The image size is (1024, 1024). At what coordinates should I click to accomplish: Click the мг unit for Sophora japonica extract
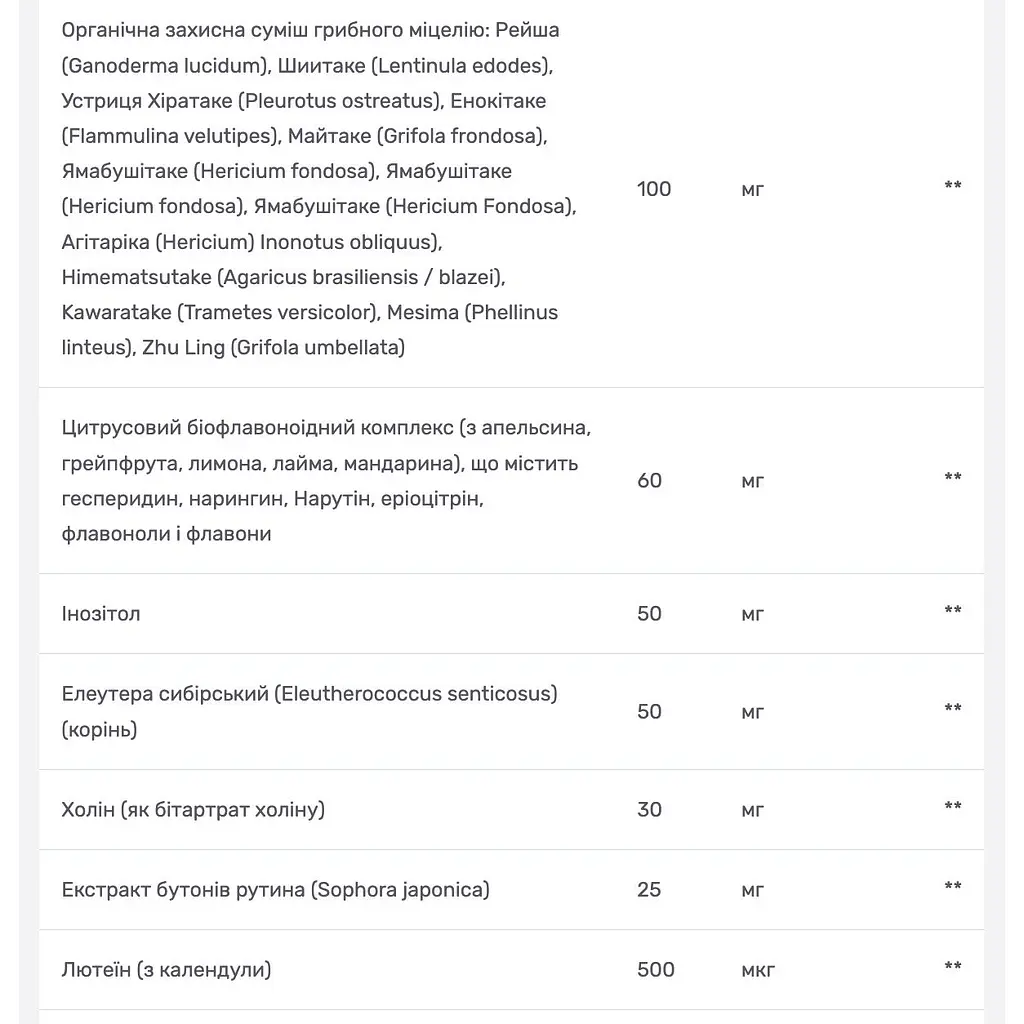(752, 891)
